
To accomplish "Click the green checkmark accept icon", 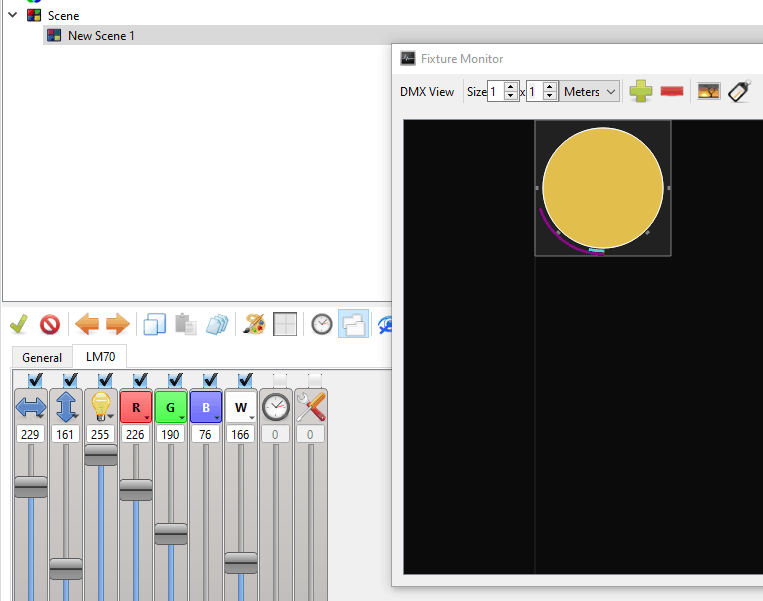I will coord(19,324).
